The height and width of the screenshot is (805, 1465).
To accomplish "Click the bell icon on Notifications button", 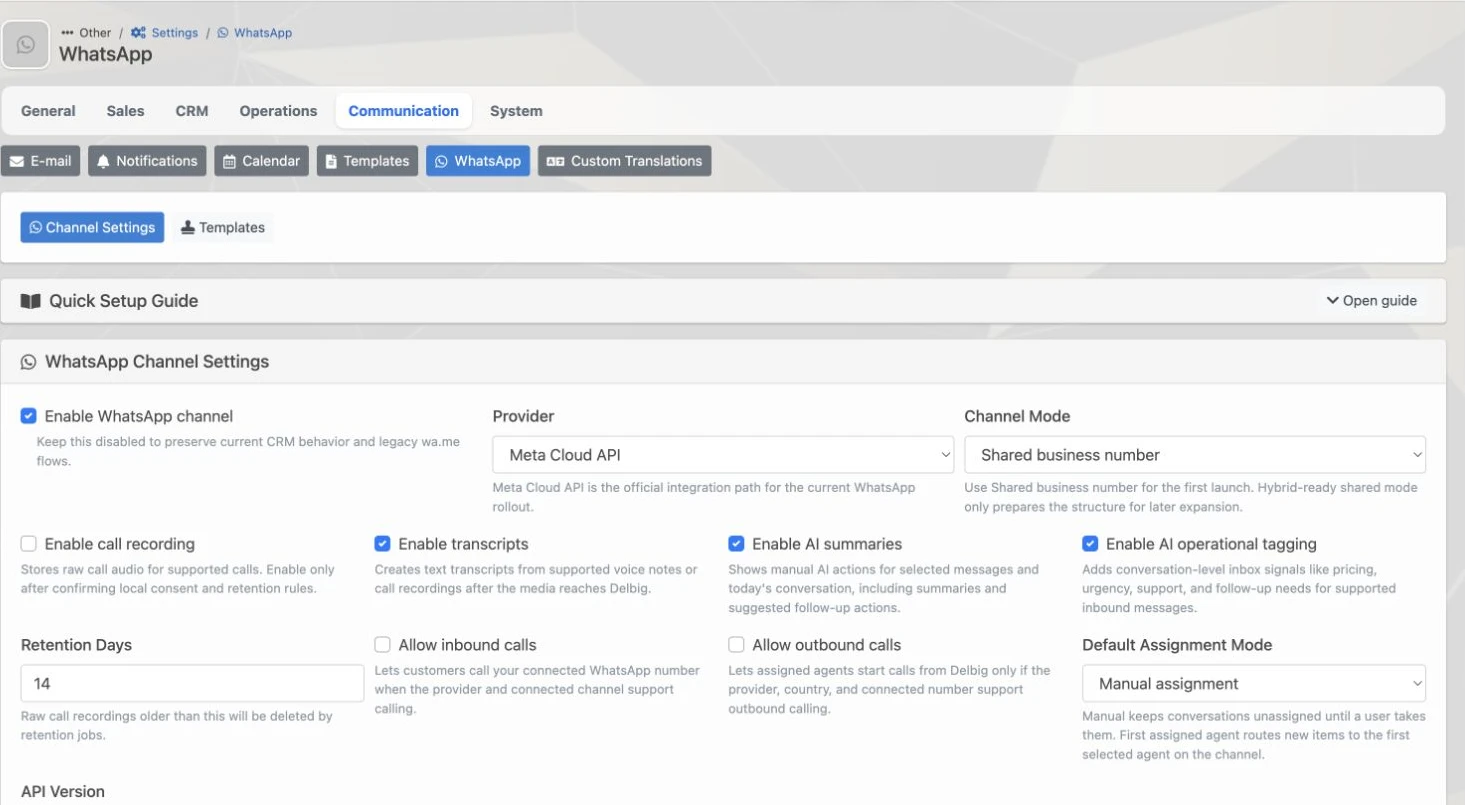I will click(x=103, y=161).
